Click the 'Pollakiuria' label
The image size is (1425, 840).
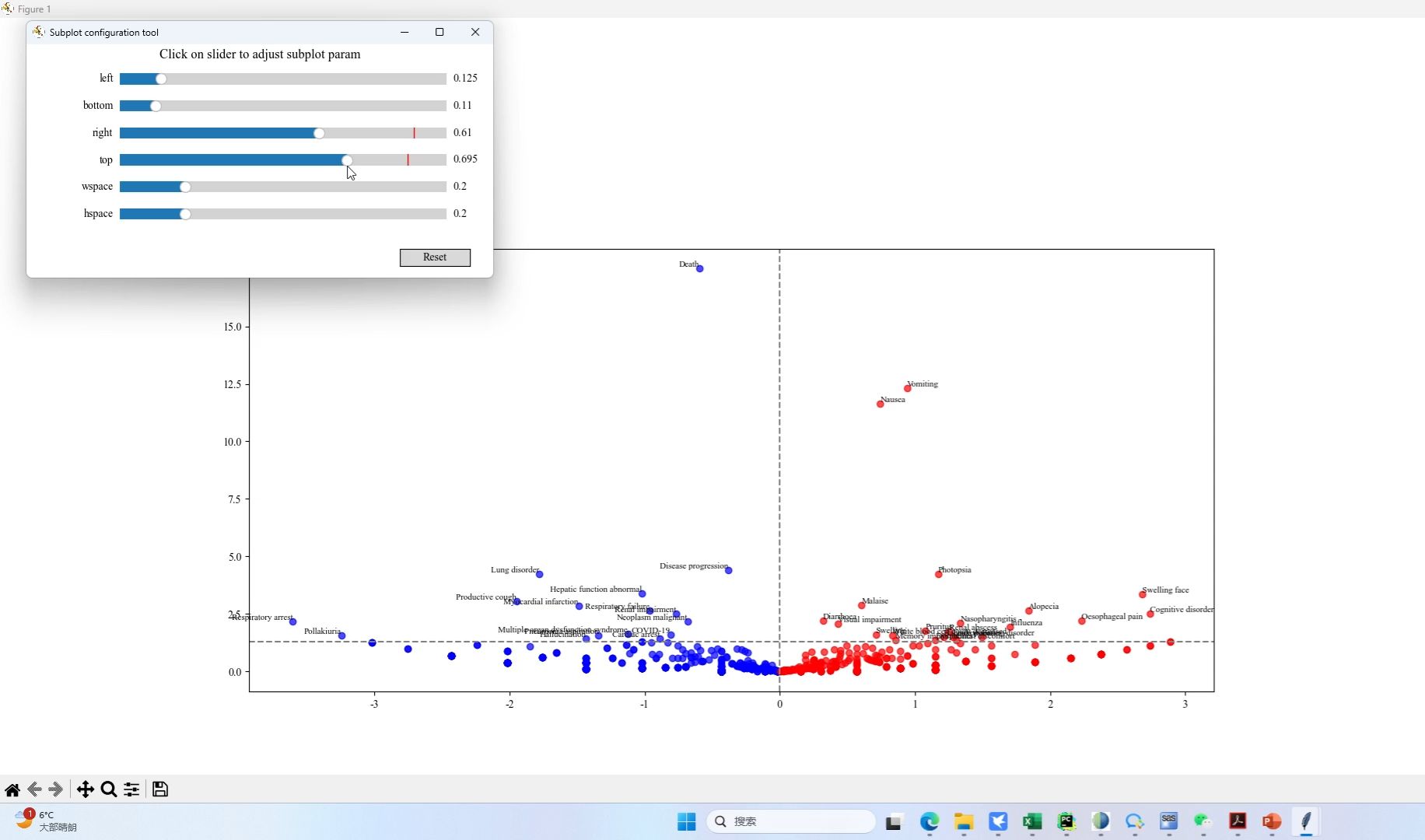click(322, 631)
